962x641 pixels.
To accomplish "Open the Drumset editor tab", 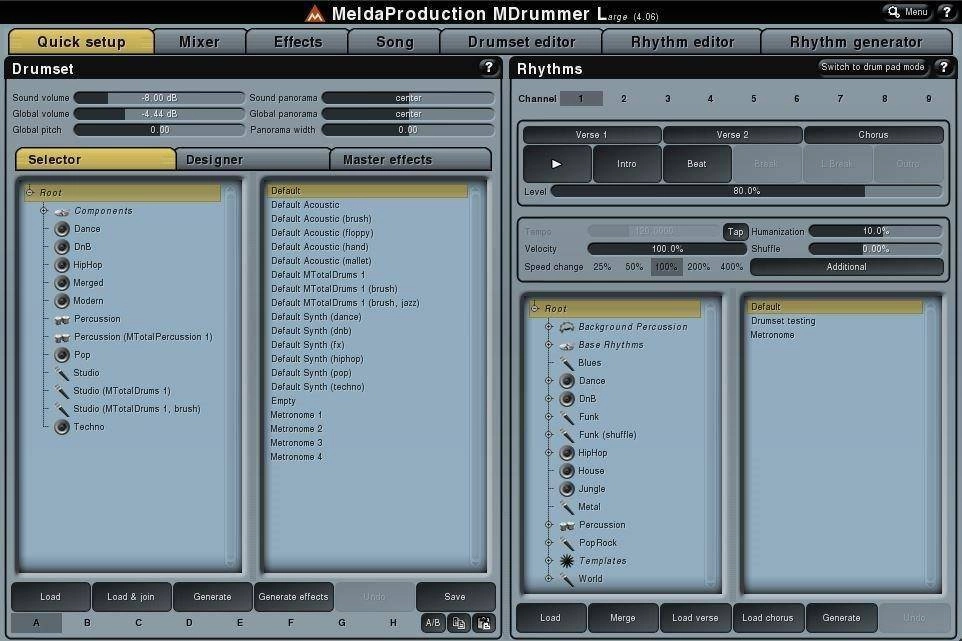I will pyautogui.click(x=521, y=42).
